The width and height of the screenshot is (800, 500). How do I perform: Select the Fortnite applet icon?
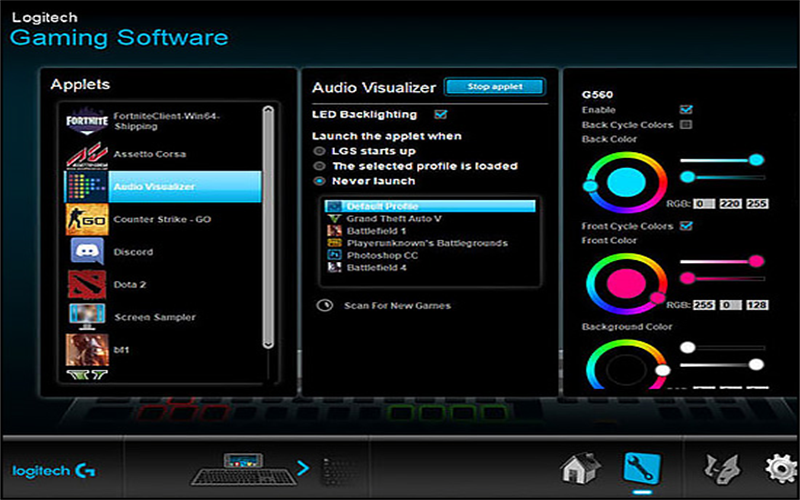87,121
